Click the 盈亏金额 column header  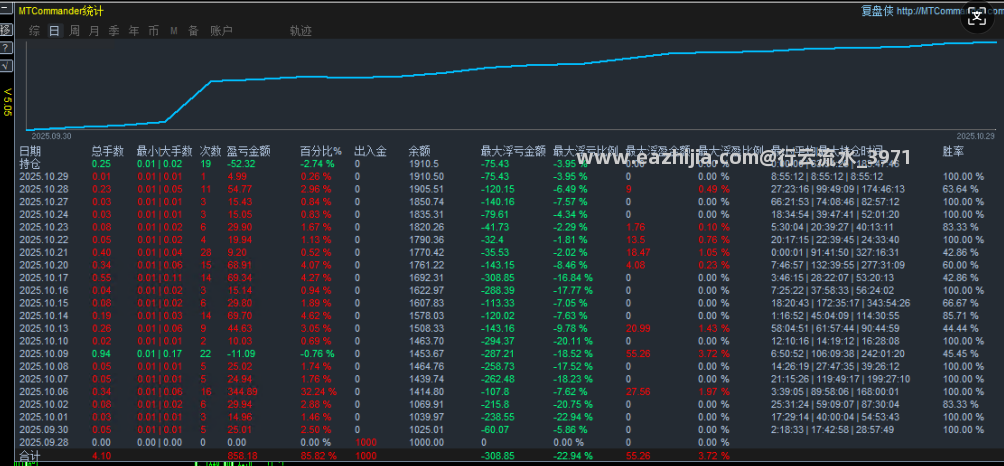(x=248, y=152)
